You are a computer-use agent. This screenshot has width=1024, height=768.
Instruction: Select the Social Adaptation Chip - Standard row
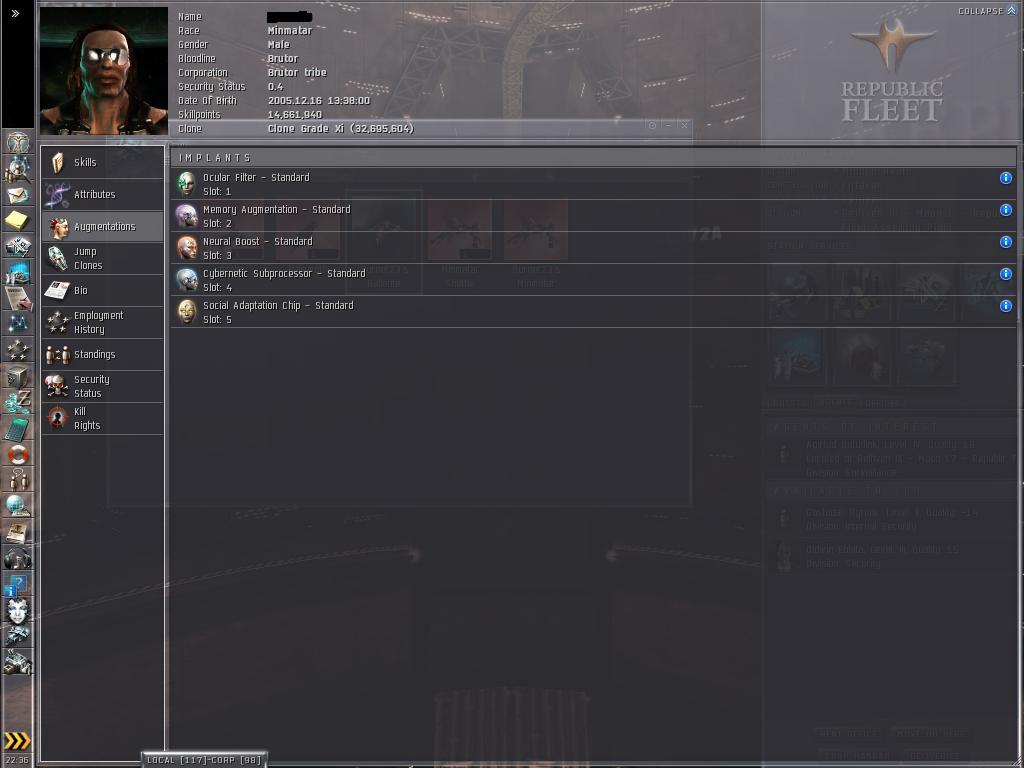(593, 312)
